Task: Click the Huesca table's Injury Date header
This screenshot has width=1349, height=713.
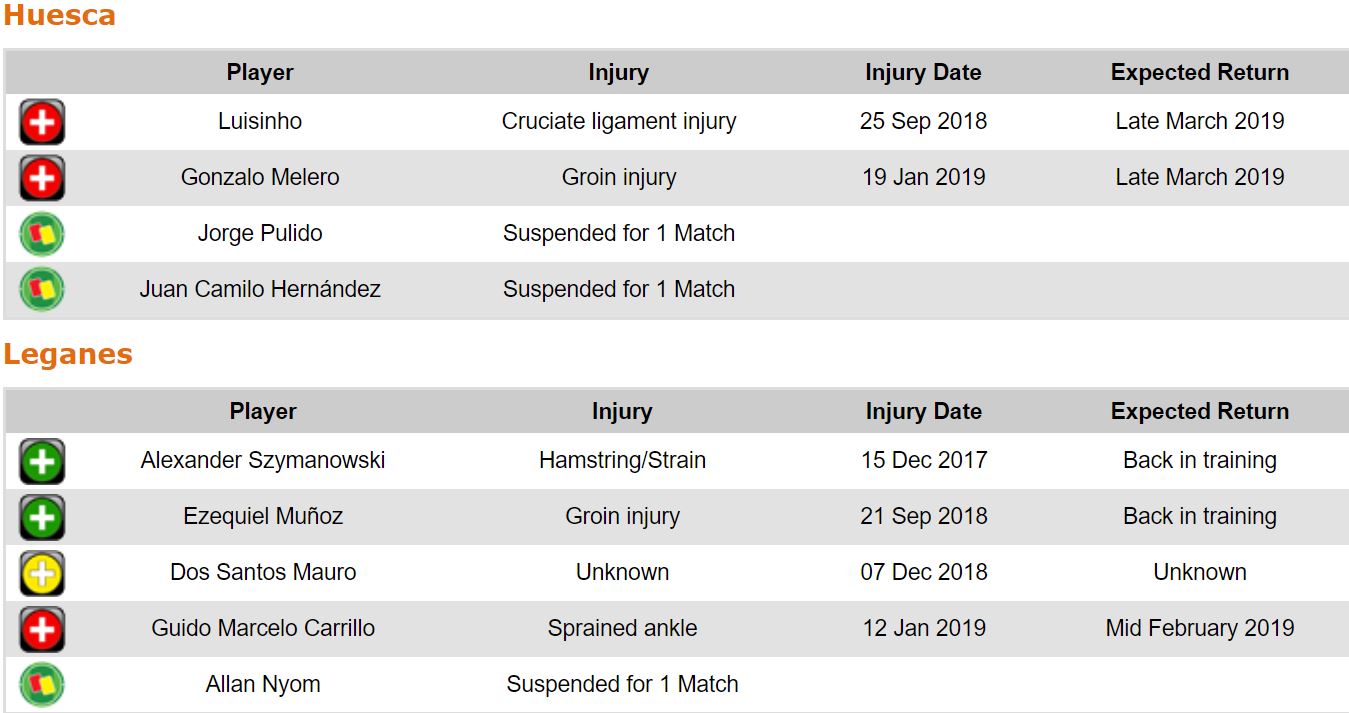Action: click(x=923, y=72)
